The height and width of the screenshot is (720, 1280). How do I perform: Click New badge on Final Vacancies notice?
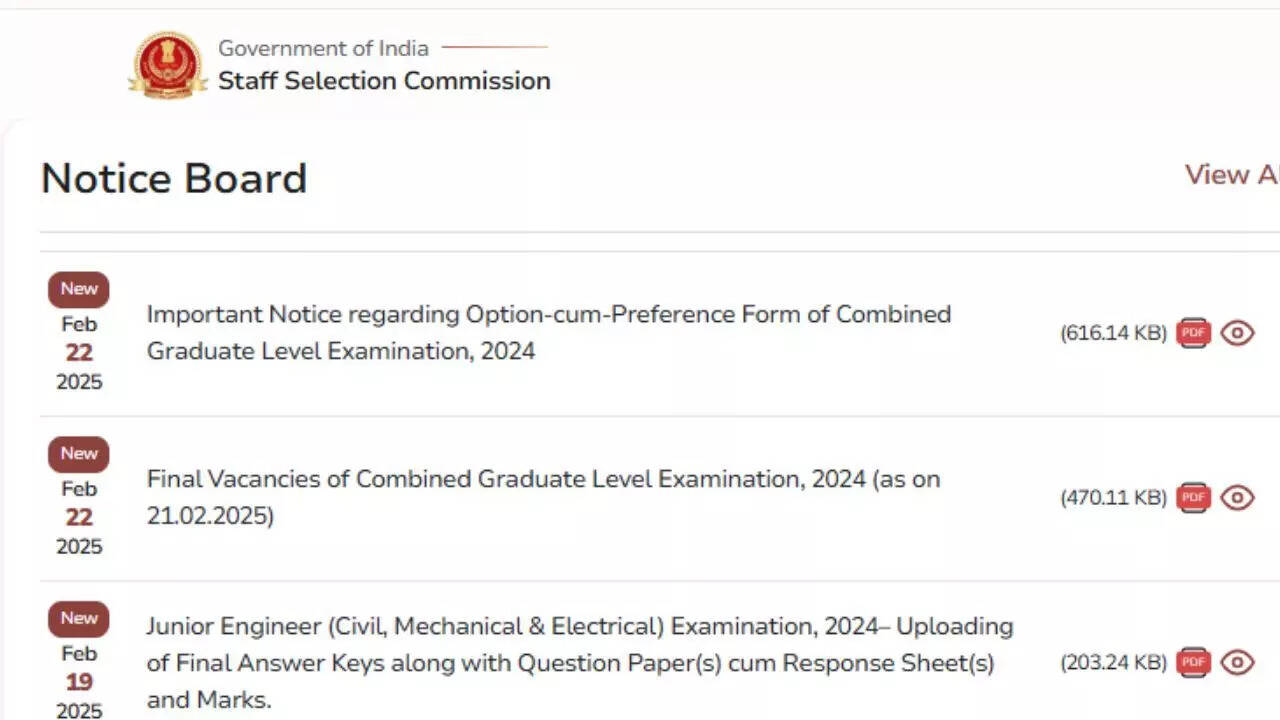click(x=79, y=454)
